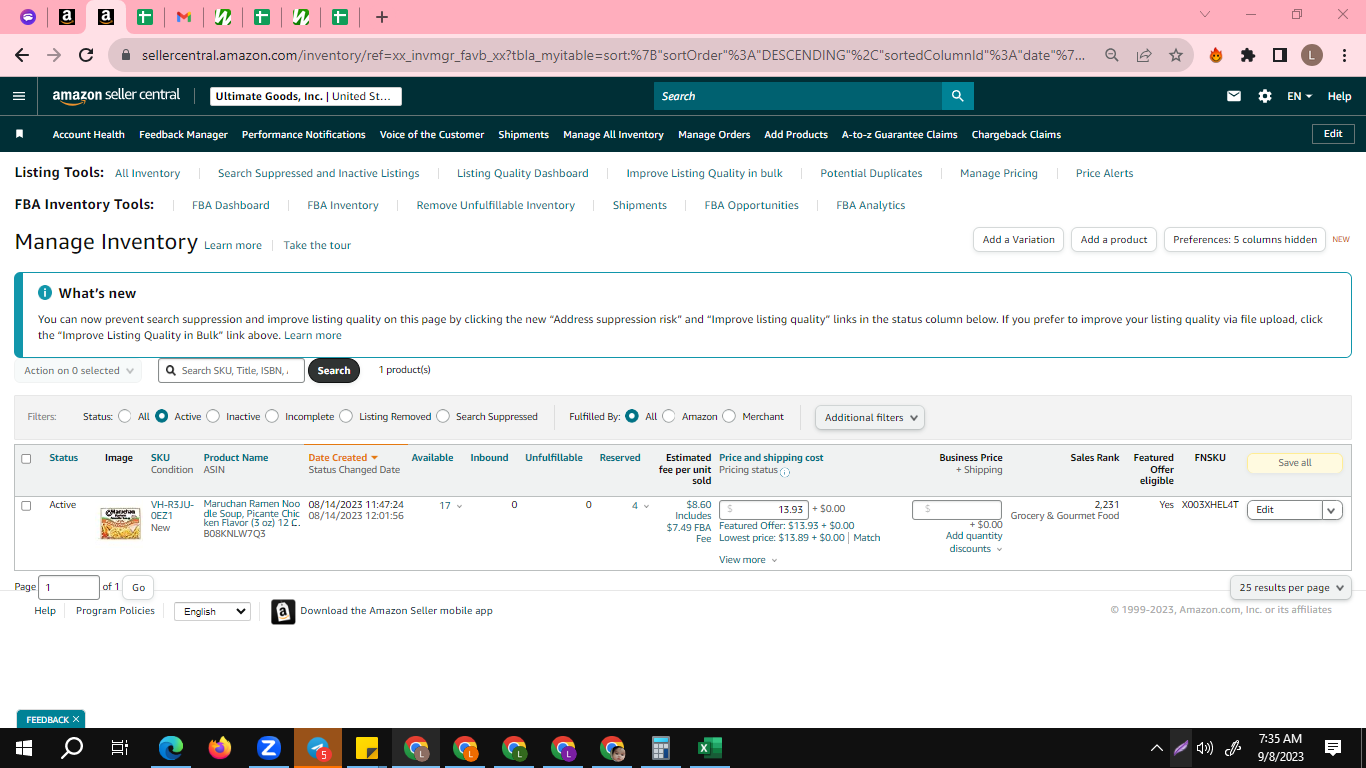This screenshot has height=768, width=1366.
Task: Click the Pricing status info icon
Action: [785, 472]
